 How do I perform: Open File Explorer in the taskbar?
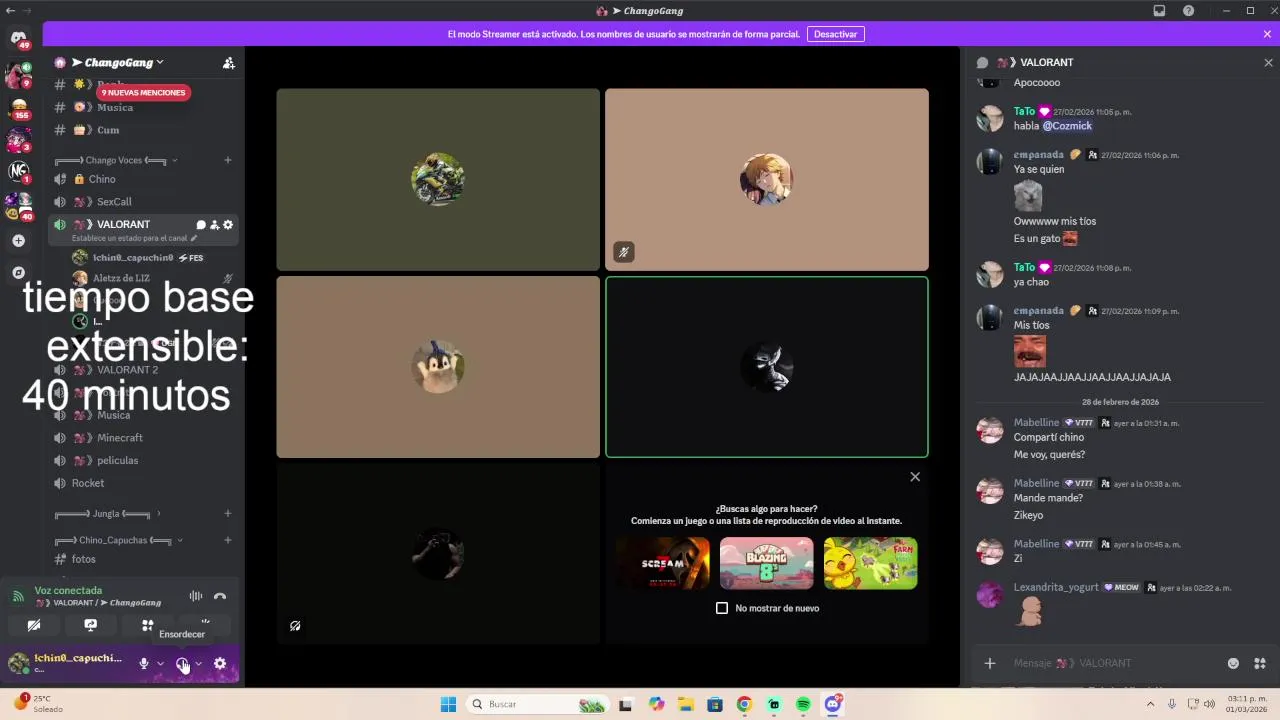685,704
